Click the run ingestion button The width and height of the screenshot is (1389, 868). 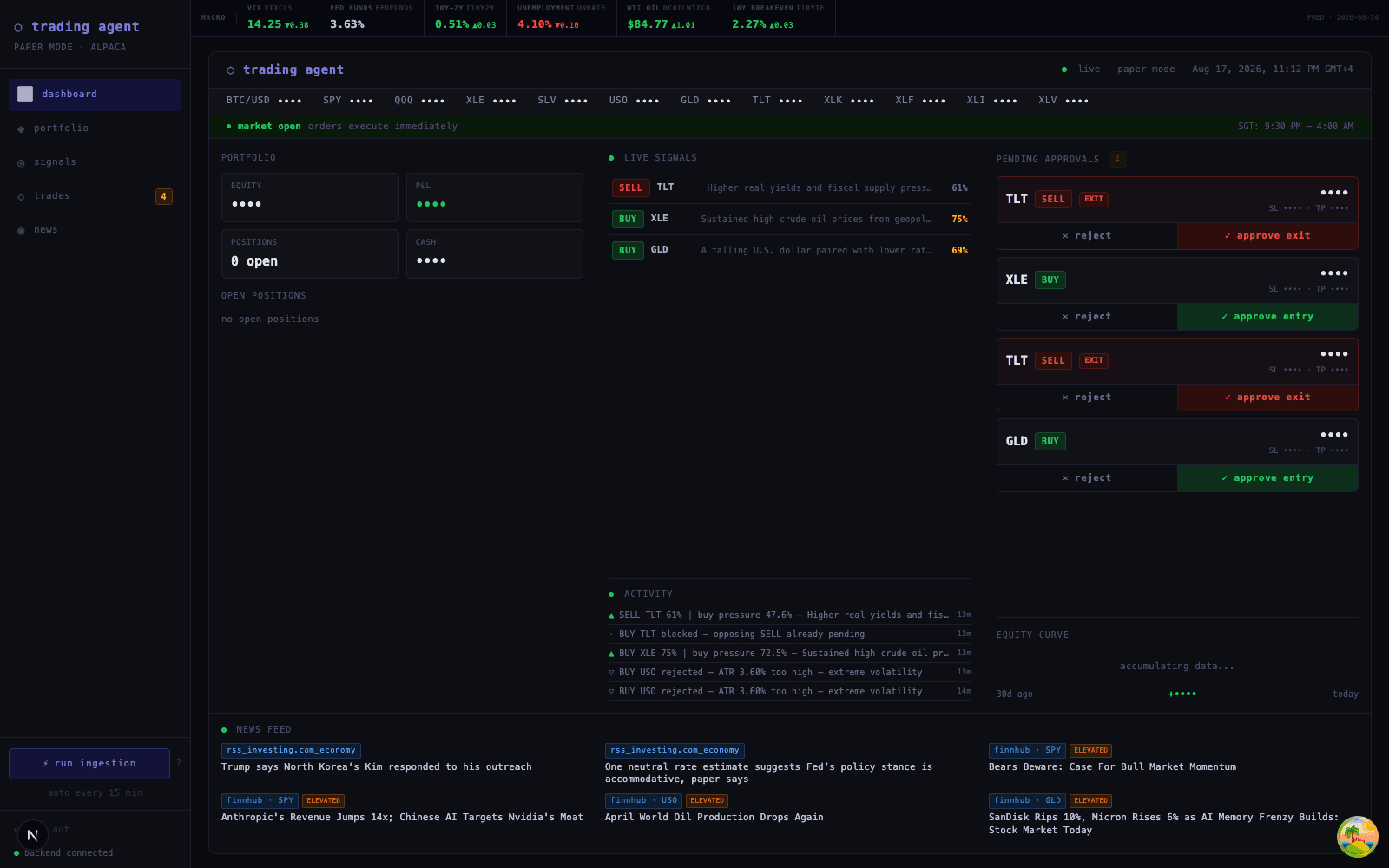[89, 764]
